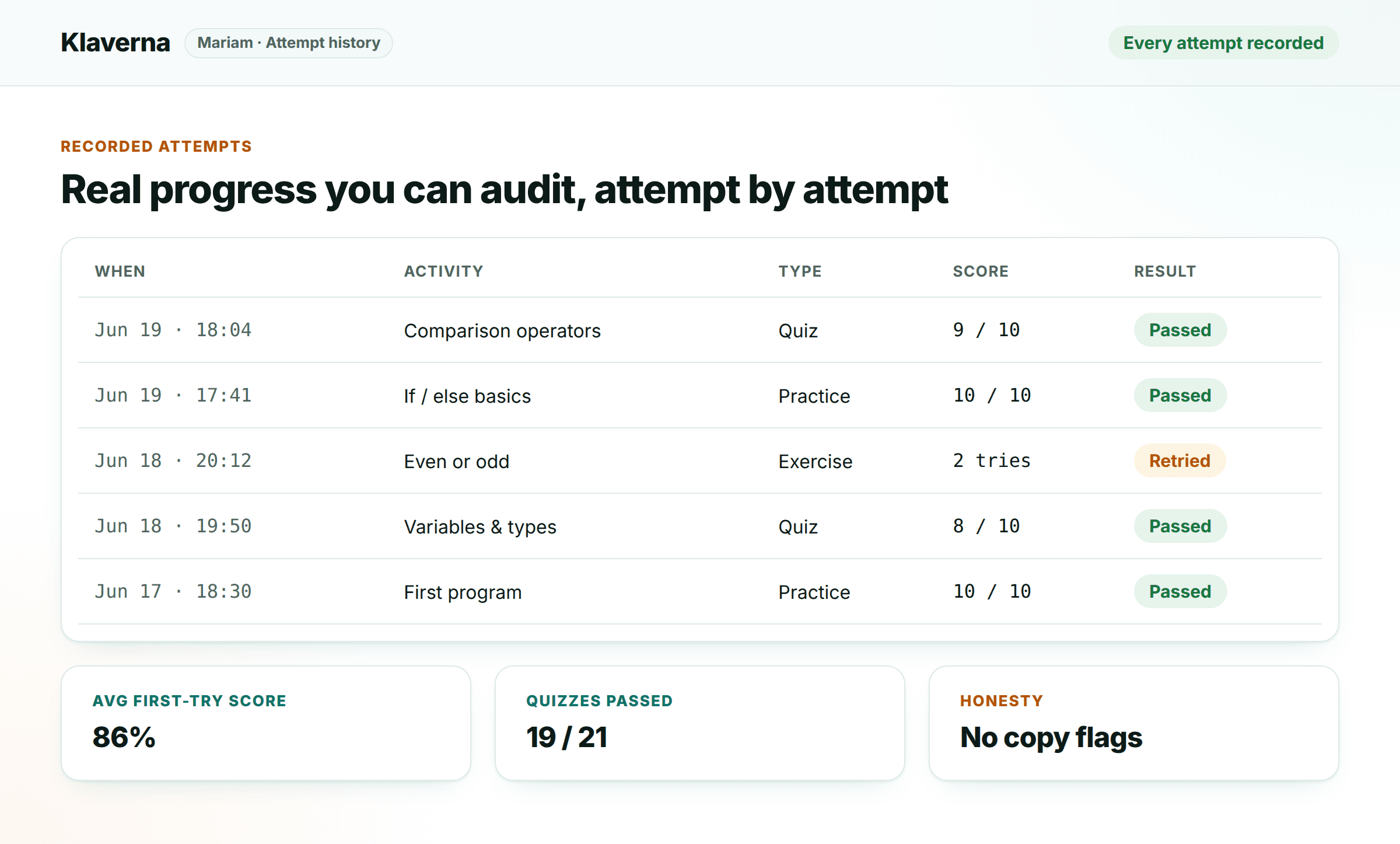
Task: Select the Jun 19 · 18:04 timestamp
Action: click(173, 330)
